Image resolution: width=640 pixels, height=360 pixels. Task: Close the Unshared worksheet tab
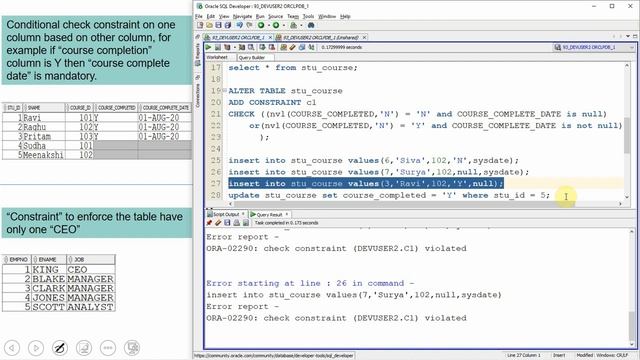pyautogui.click(x=364, y=38)
